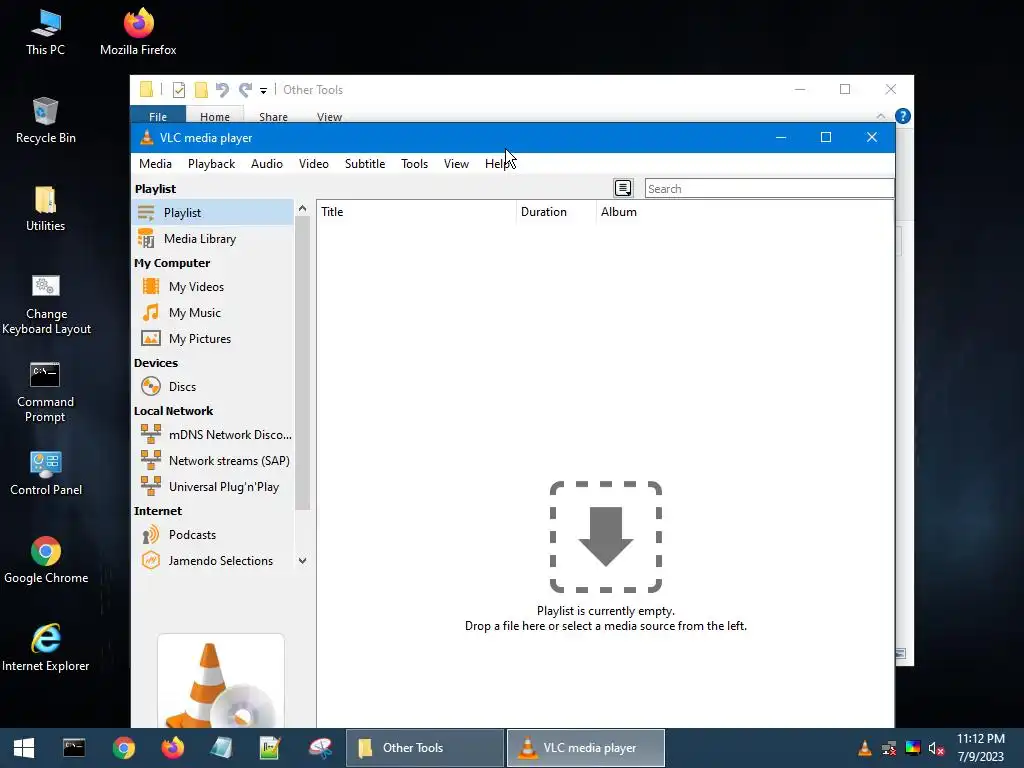1024x768 pixels.
Task: Open the Playback menu
Action: coord(211,164)
